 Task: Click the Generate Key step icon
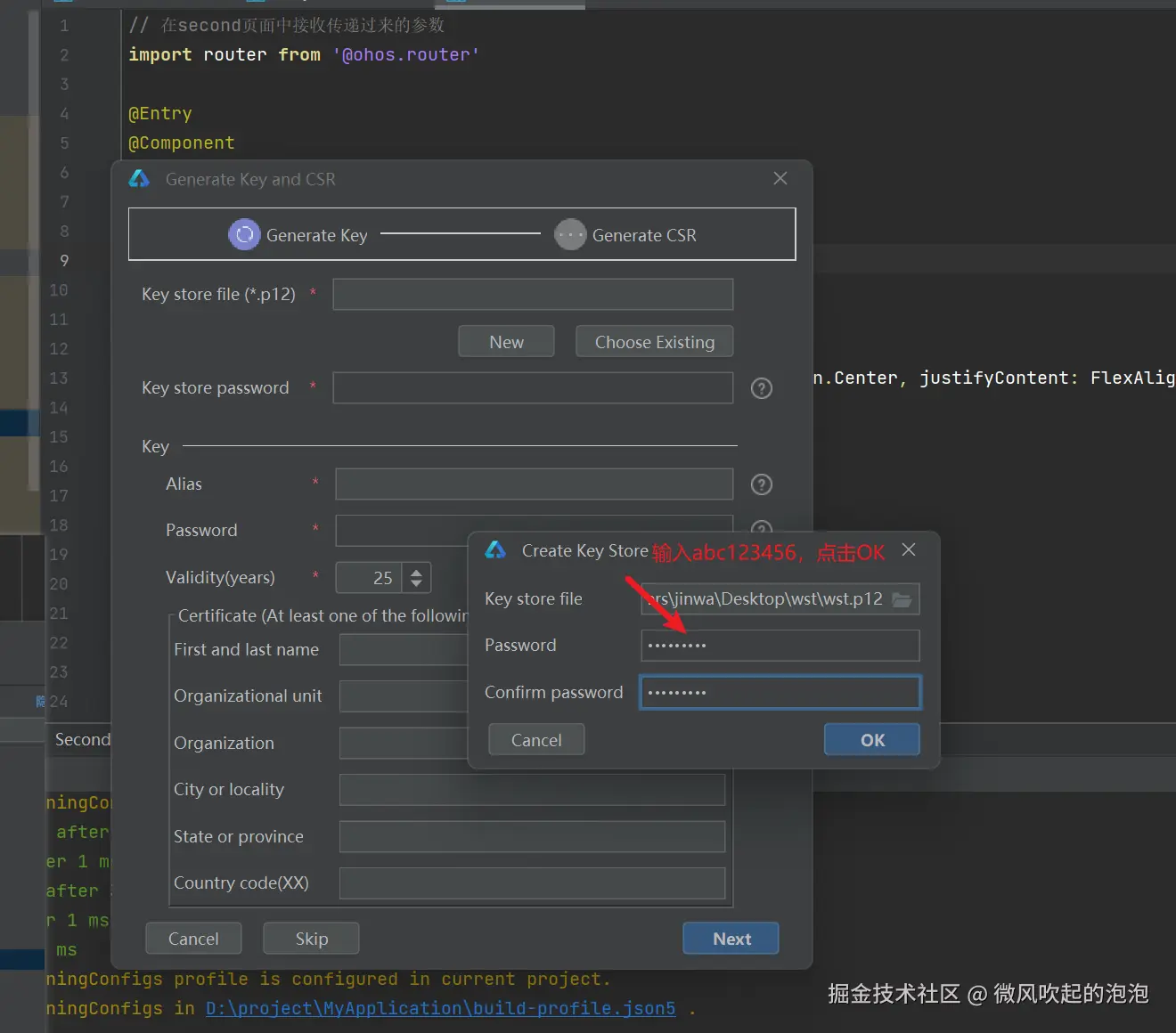pos(244,235)
